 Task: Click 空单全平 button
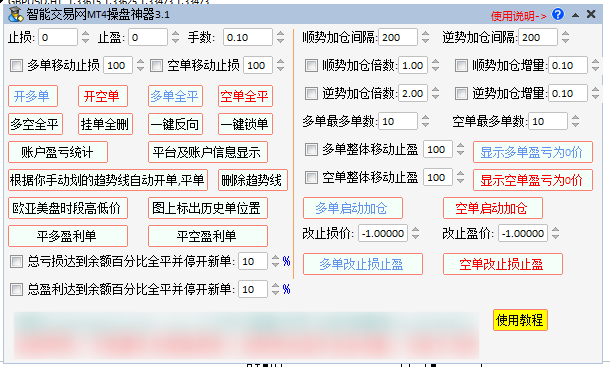click(x=245, y=96)
